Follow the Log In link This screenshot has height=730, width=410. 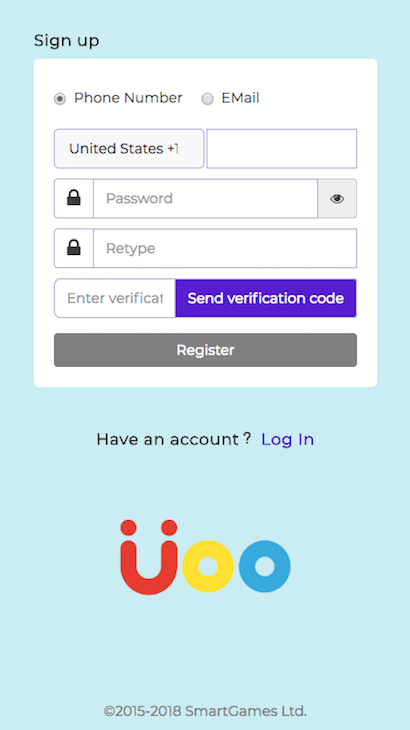coord(288,439)
